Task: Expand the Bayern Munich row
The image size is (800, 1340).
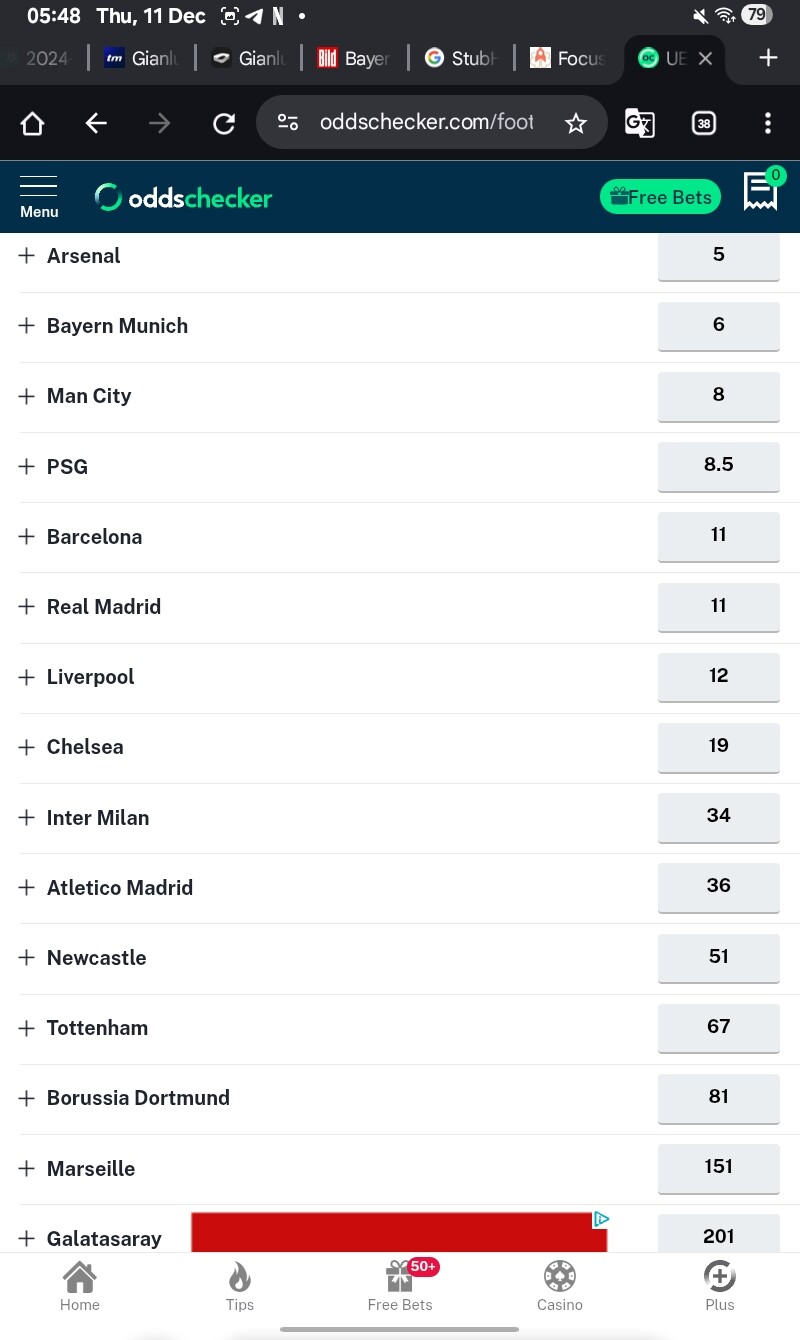Action: (27, 326)
